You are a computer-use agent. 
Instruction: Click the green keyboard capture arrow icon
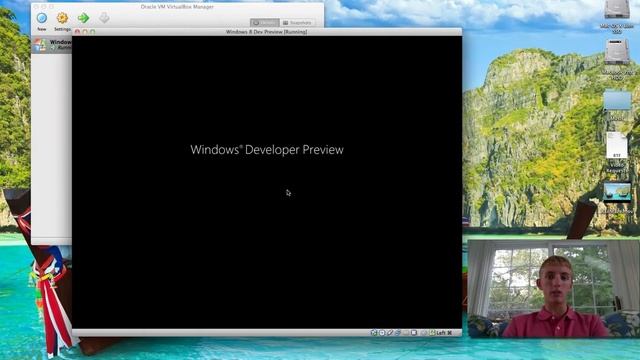click(x=433, y=333)
